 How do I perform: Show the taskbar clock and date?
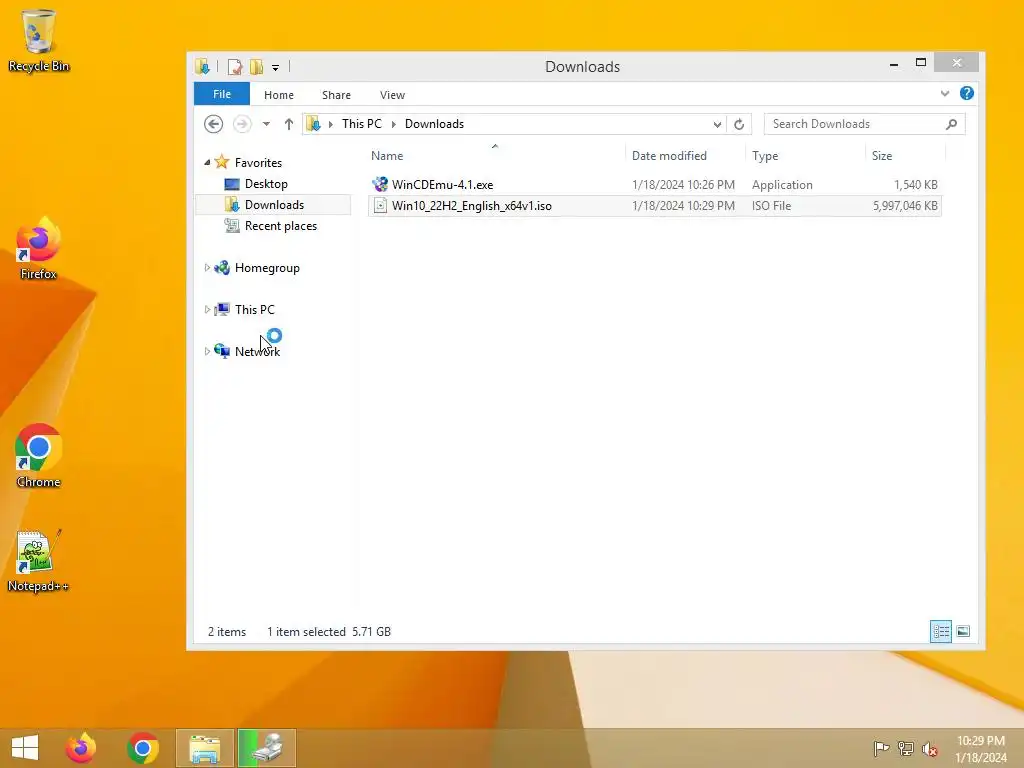pyautogui.click(x=981, y=749)
